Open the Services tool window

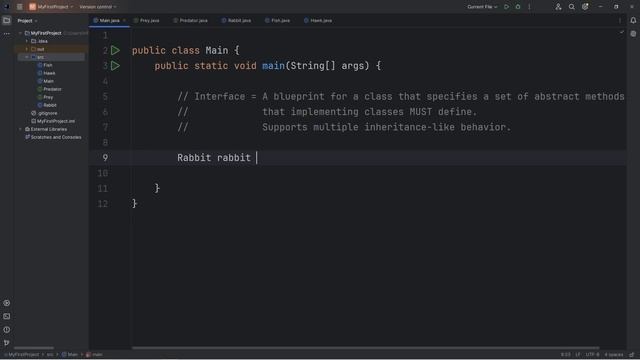click(7, 303)
